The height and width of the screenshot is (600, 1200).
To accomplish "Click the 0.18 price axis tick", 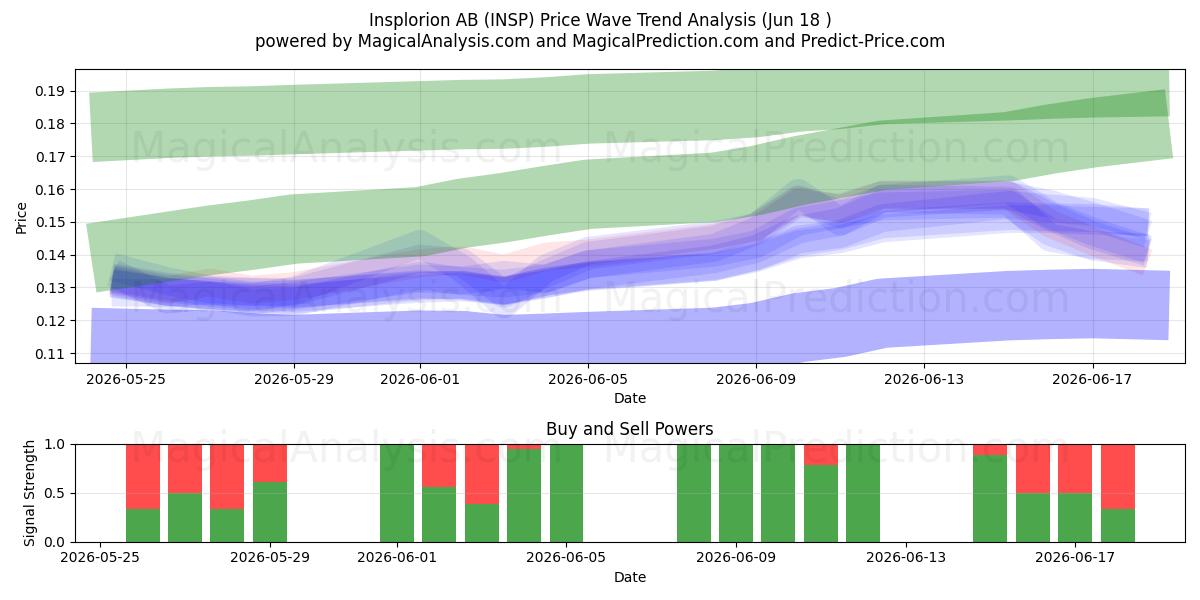I will (x=50, y=124).
